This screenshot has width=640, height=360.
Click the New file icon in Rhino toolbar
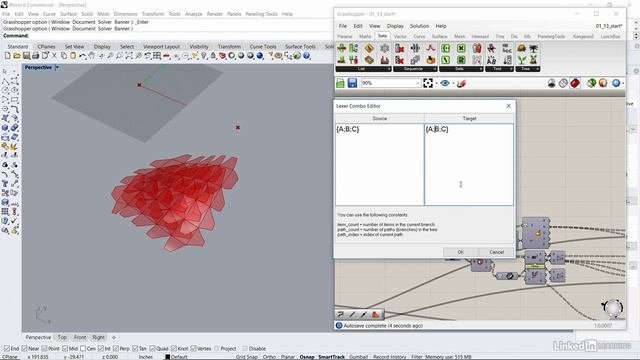(x=7, y=56)
